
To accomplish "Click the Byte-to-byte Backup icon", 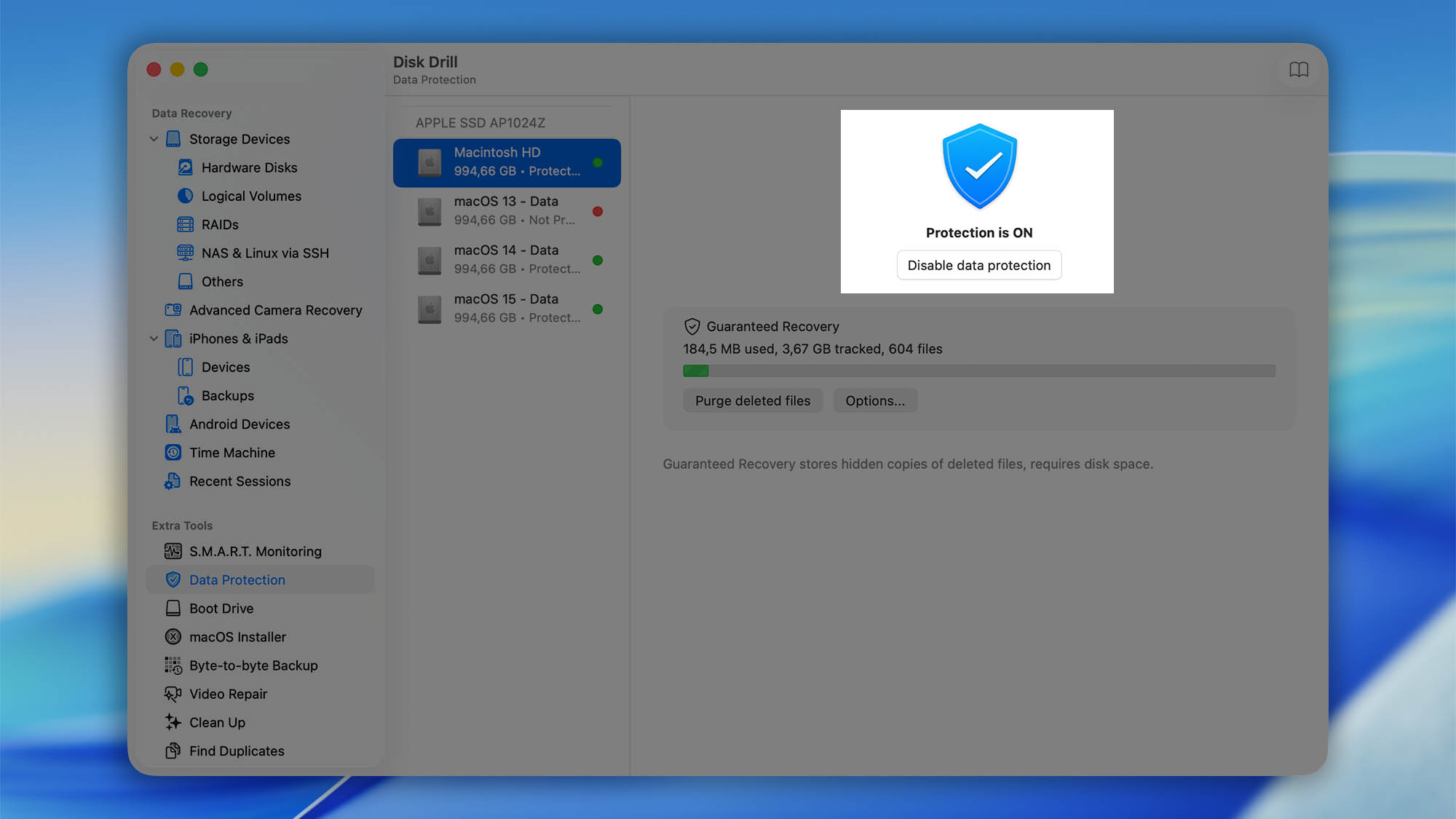I will [x=173, y=665].
